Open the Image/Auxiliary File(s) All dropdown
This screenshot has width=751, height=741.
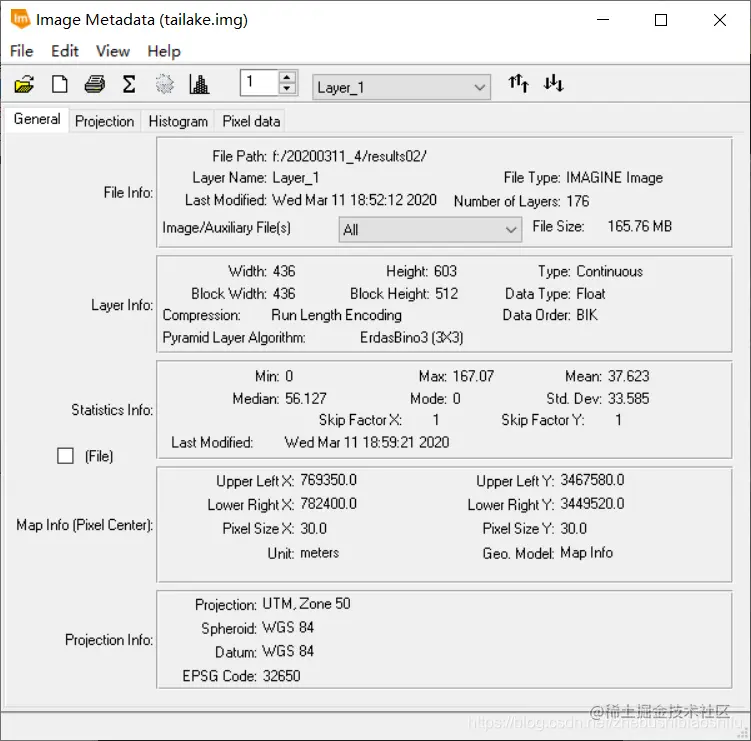[430, 229]
